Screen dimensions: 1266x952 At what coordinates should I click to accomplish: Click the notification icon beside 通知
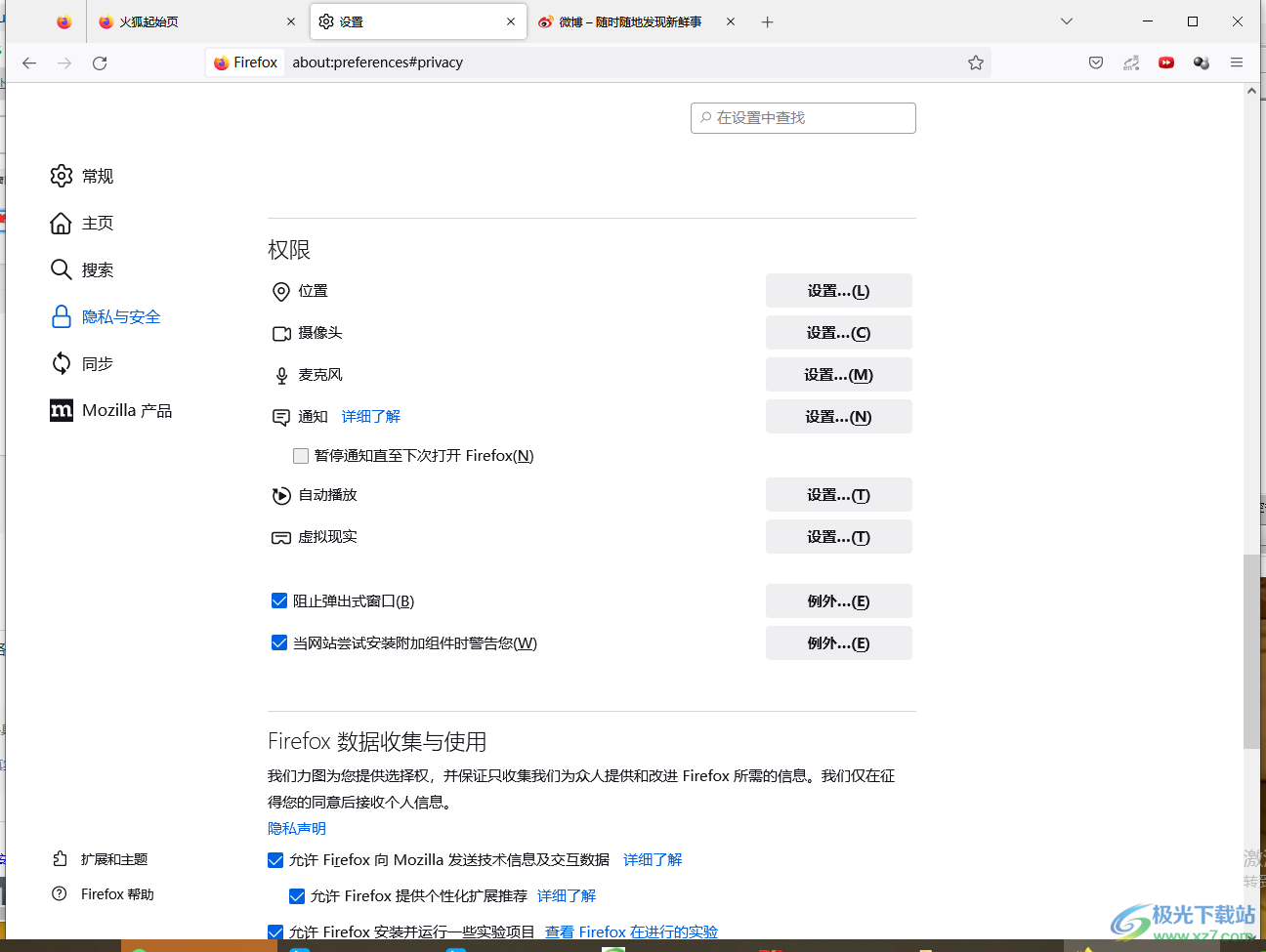click(x=281, y=418)
